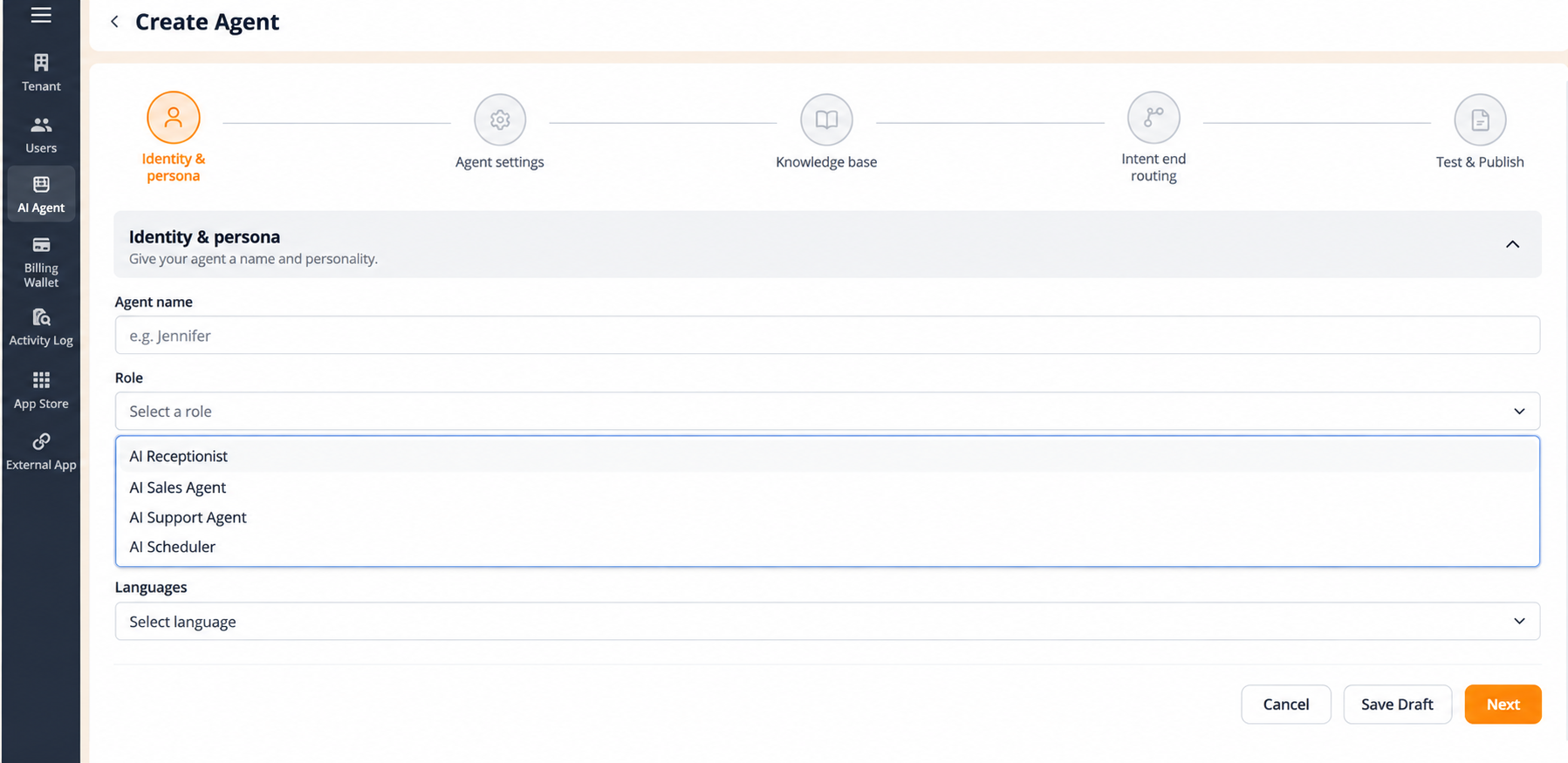This screenshot has width=1568, height=763.
Task: Go to the Test & Publish step
Action: (1480, 119)
